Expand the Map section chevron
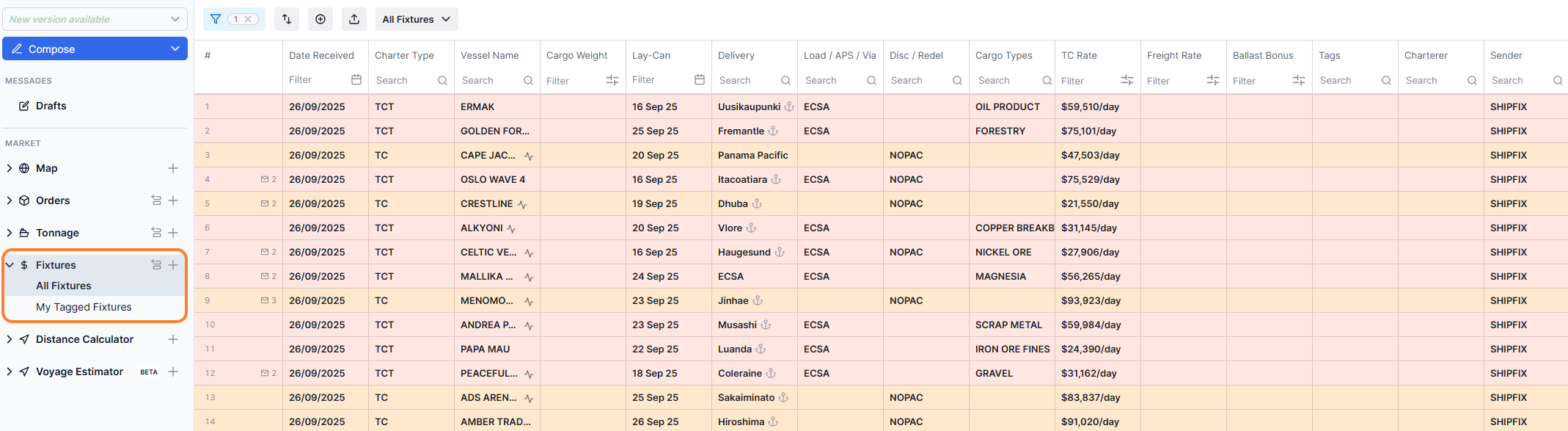Image resolution: width=1568 pixels, height=431 pixels. pyautogui.click(x=9, y=168)
